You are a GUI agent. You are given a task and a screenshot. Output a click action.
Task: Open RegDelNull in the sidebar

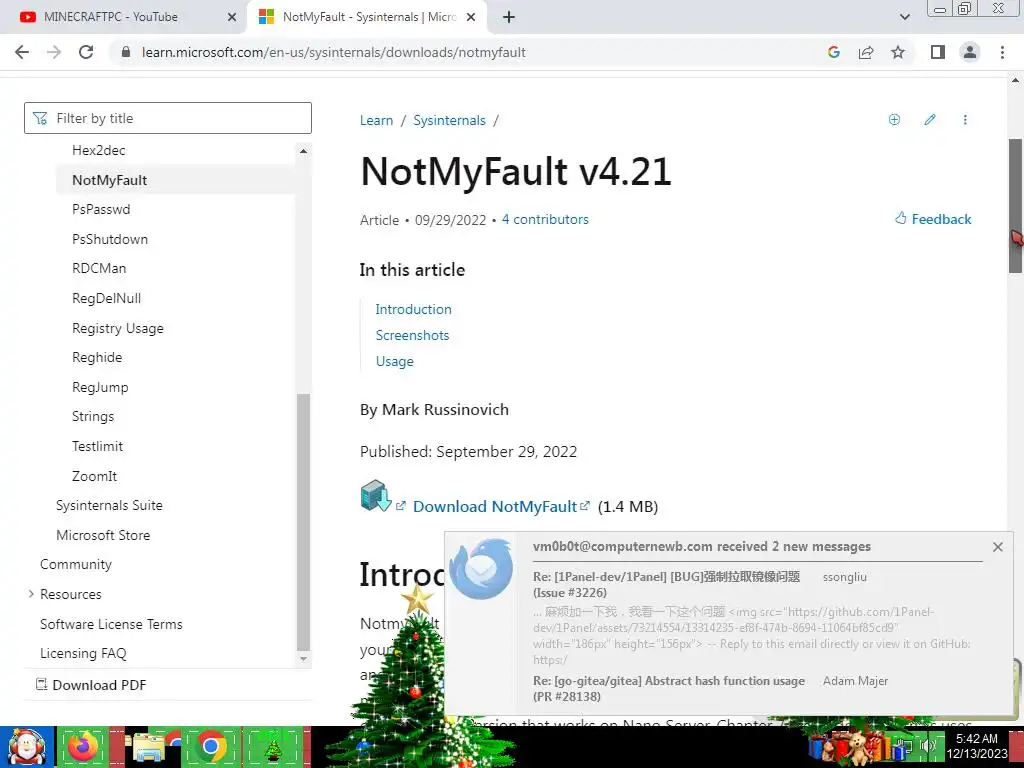point(106,298)
